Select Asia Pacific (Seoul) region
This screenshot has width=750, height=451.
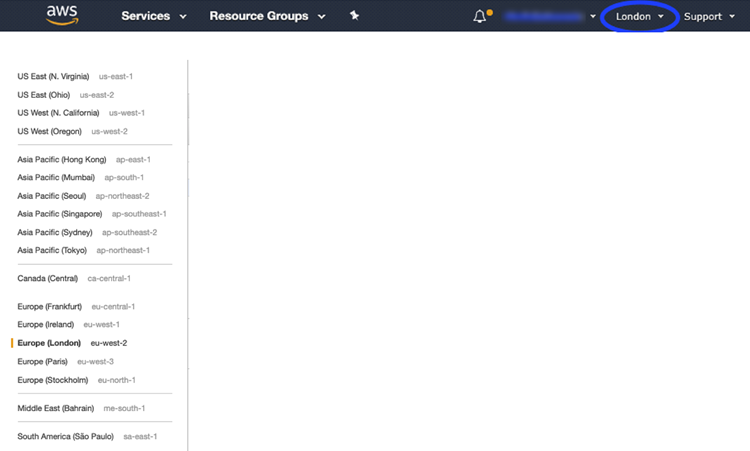tap(52, 196)
